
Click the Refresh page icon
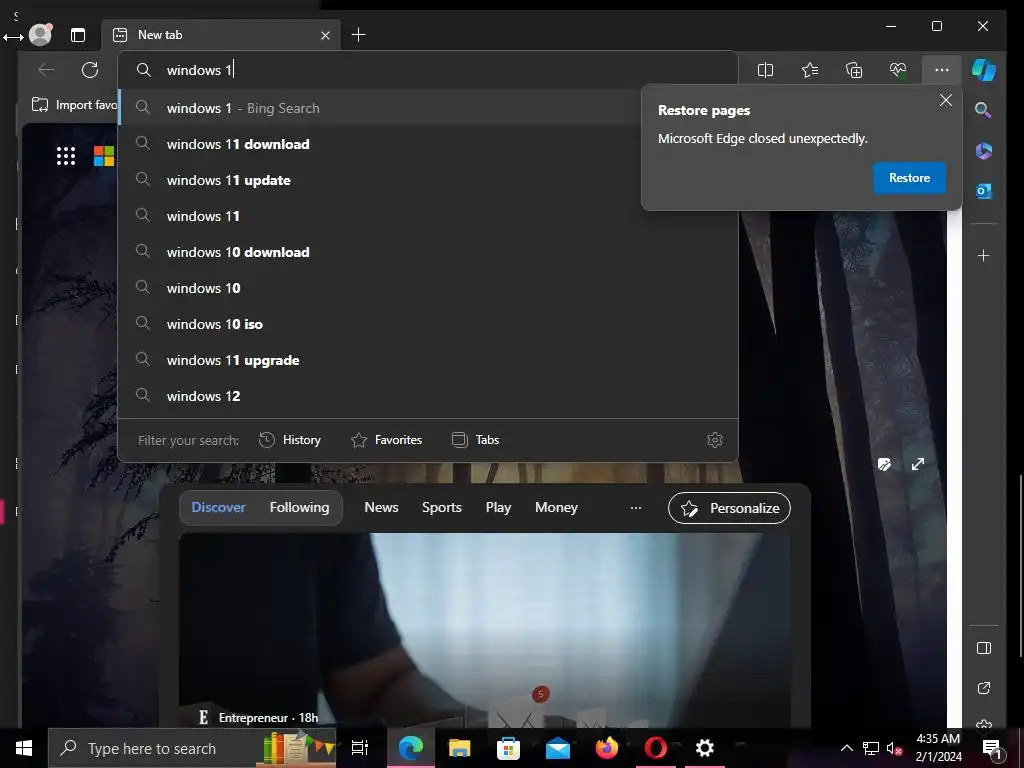90,70
